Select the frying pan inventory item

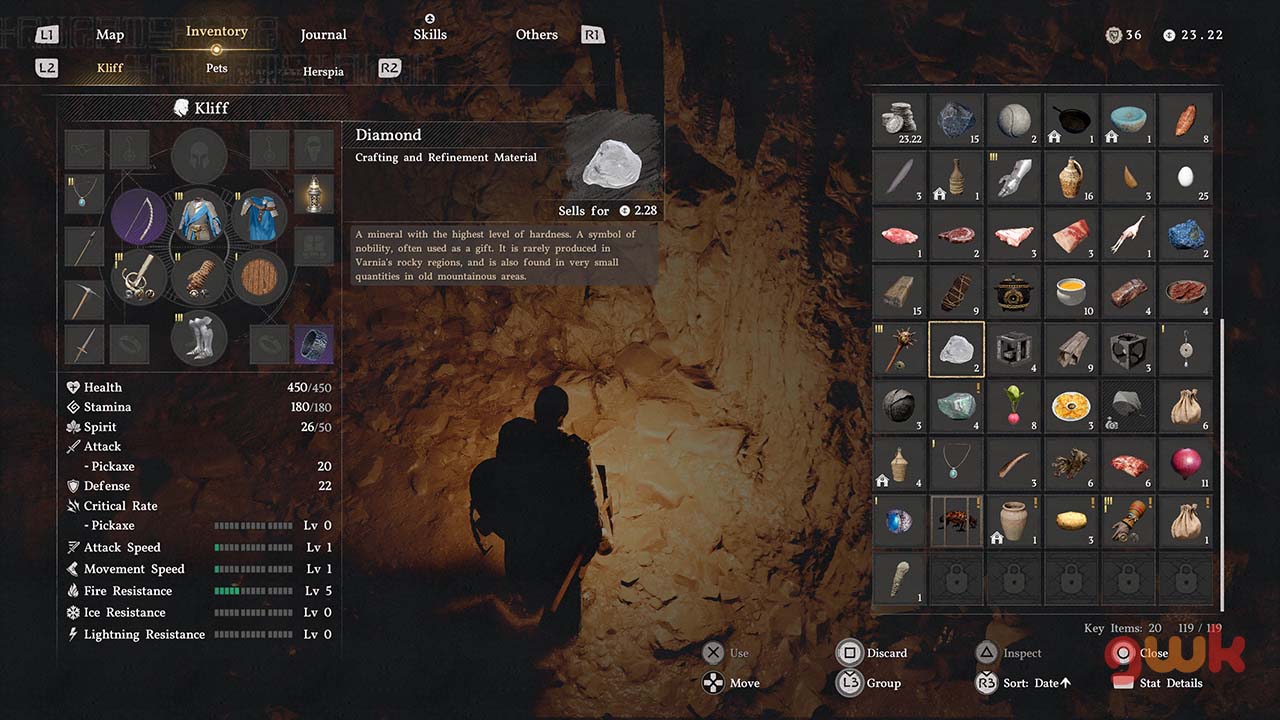[x=1072, y=121]
